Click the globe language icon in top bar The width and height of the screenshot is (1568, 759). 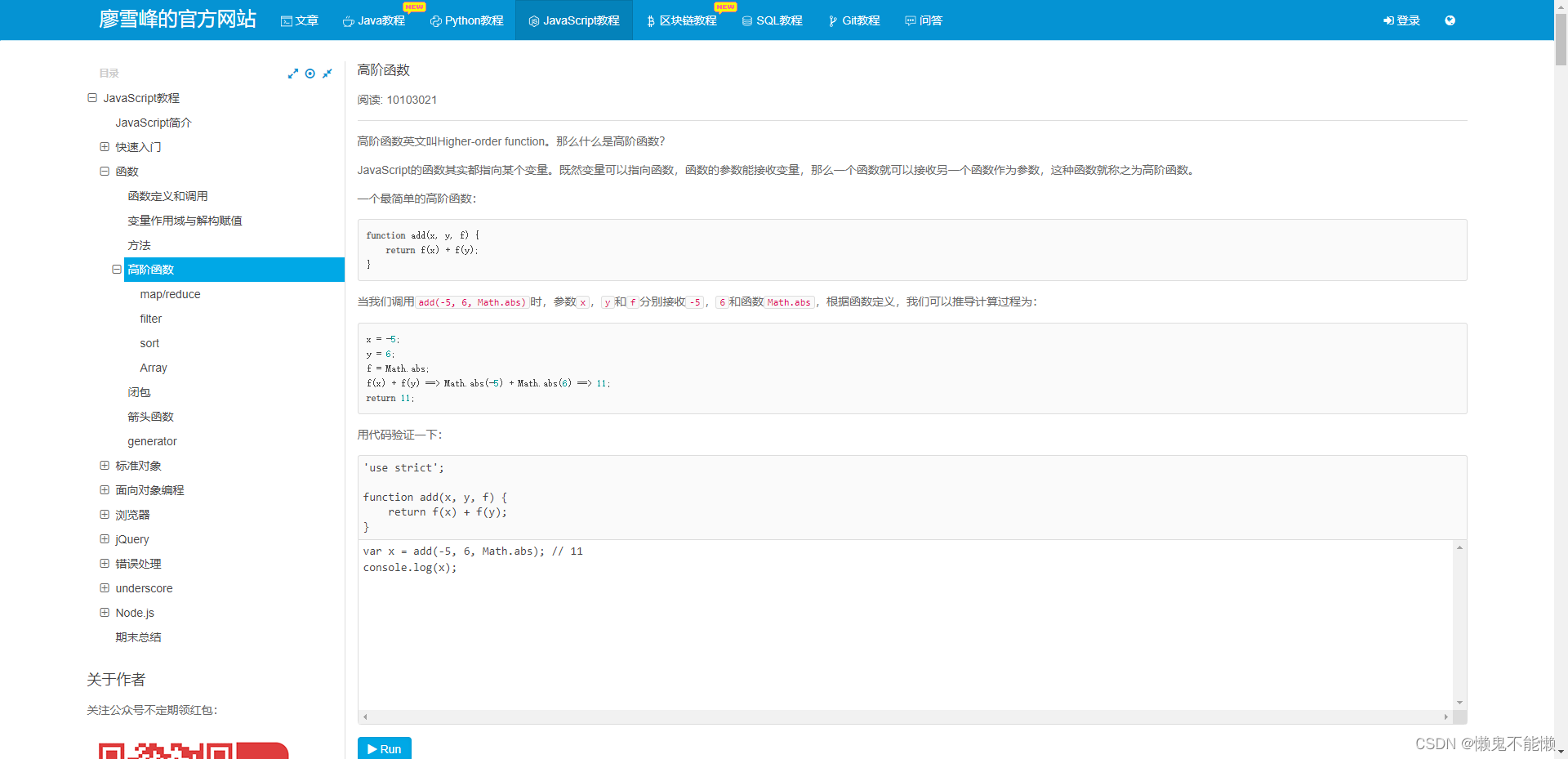[x=1450, y=20]
